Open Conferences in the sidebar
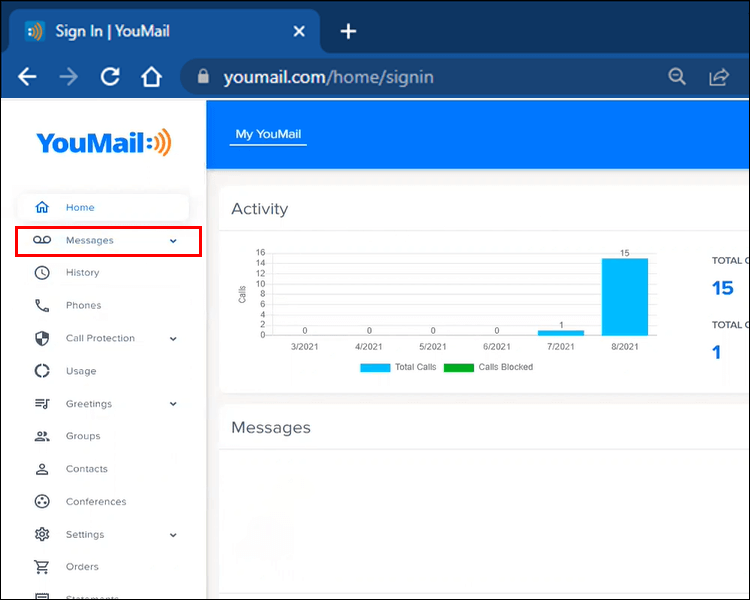This screenshot has height=600, width=750. pyautogui.click(x=96, y=501)
